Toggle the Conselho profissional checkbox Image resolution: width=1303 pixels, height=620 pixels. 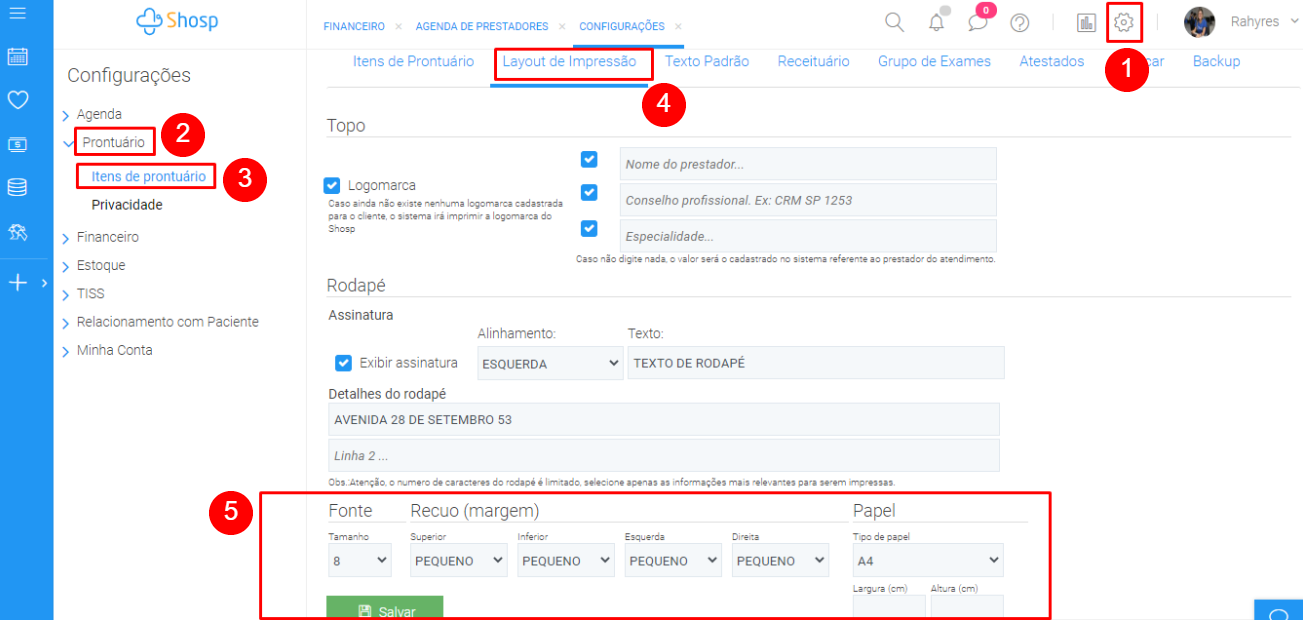589,193
